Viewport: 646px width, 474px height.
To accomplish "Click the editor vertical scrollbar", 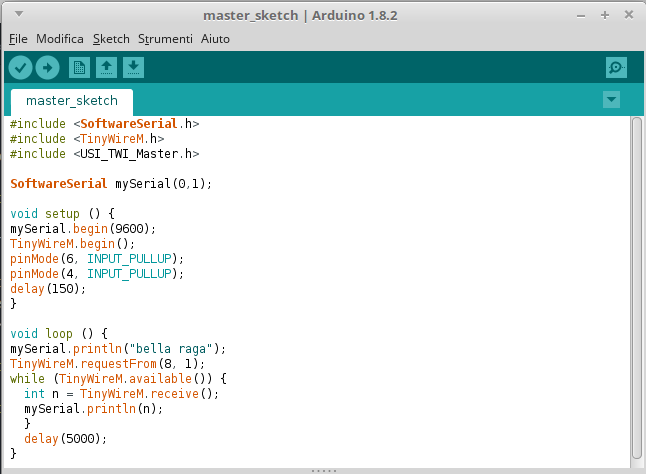I will click(x=637, y=287).
